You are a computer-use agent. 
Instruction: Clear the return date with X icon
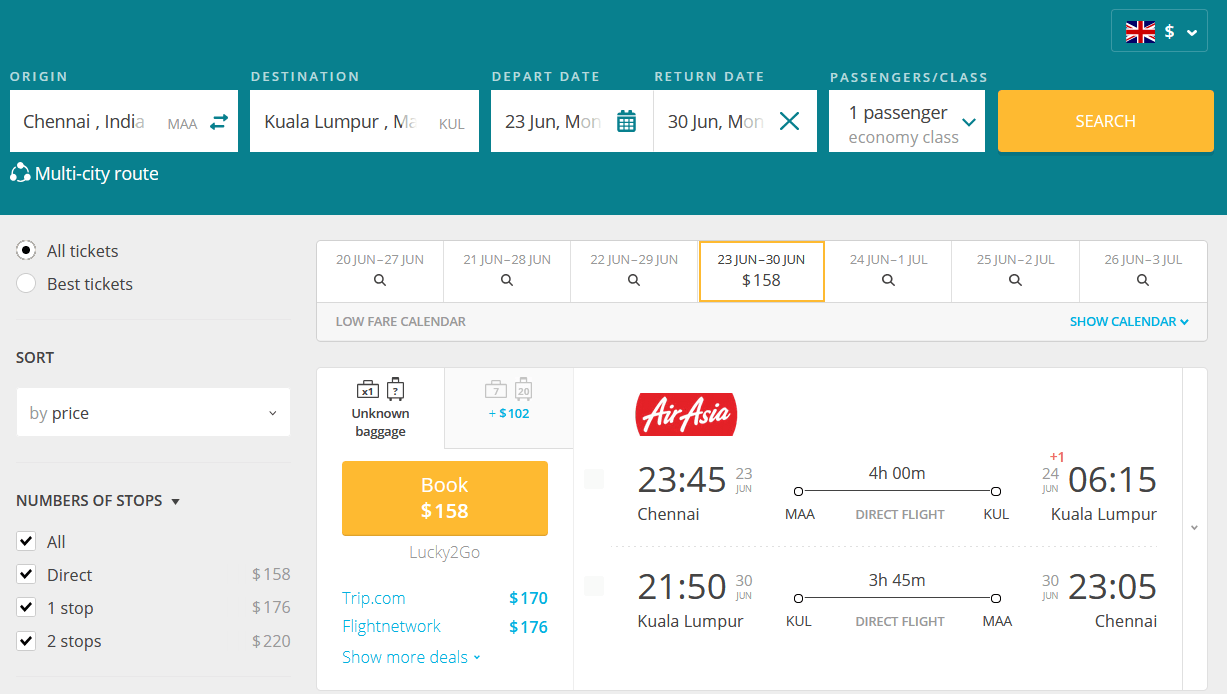pos(789,121)
